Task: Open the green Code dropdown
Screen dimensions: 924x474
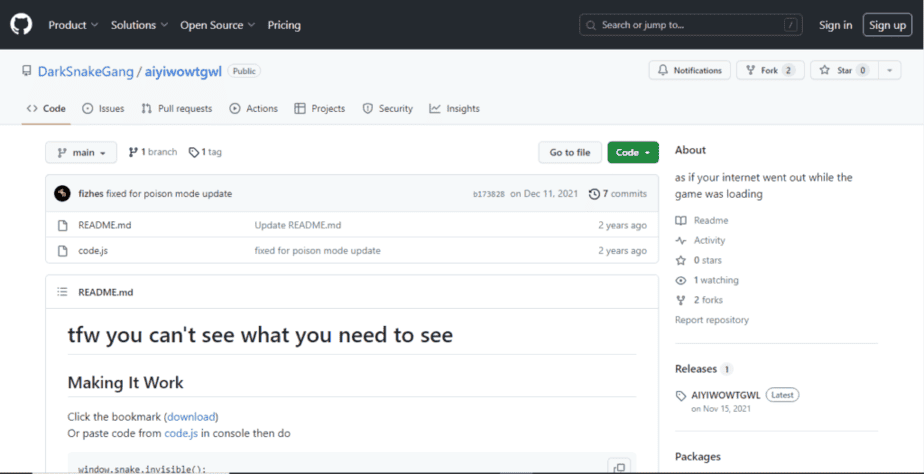Action: pos(633,152)
